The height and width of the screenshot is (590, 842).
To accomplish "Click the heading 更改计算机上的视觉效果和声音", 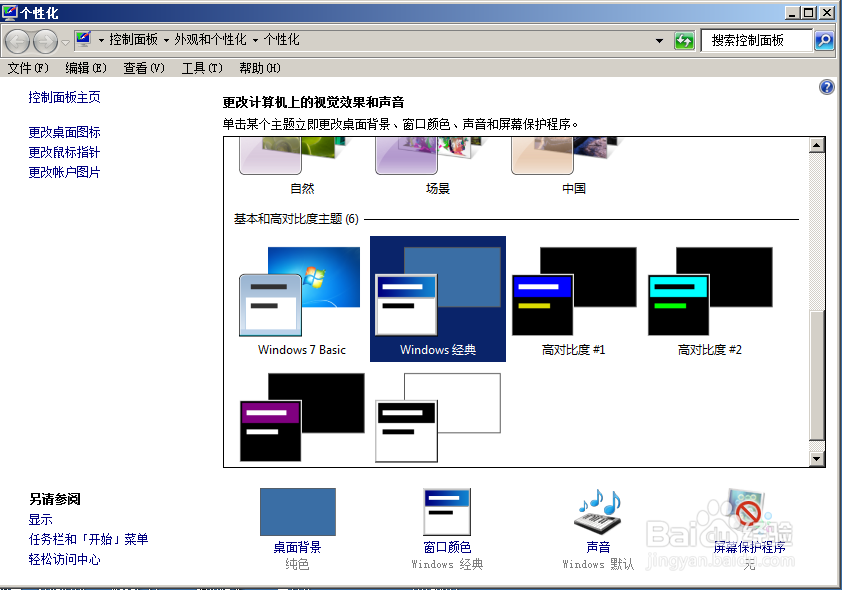I will 314,102.
